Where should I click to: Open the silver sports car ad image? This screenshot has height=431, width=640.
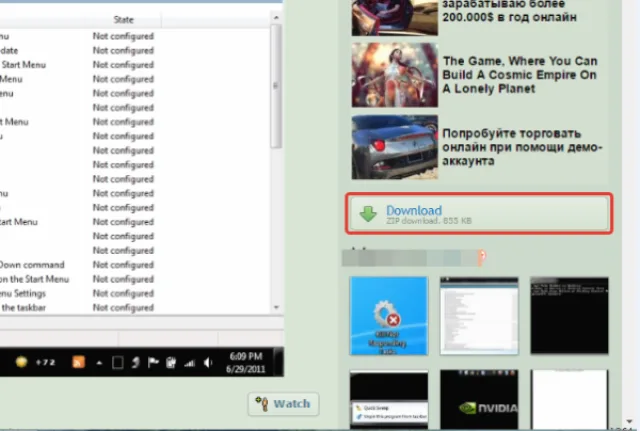click(395, 147)
